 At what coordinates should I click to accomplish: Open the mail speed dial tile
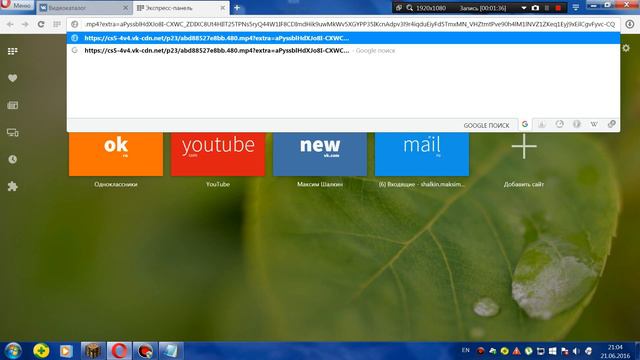[x=422, y=154]
